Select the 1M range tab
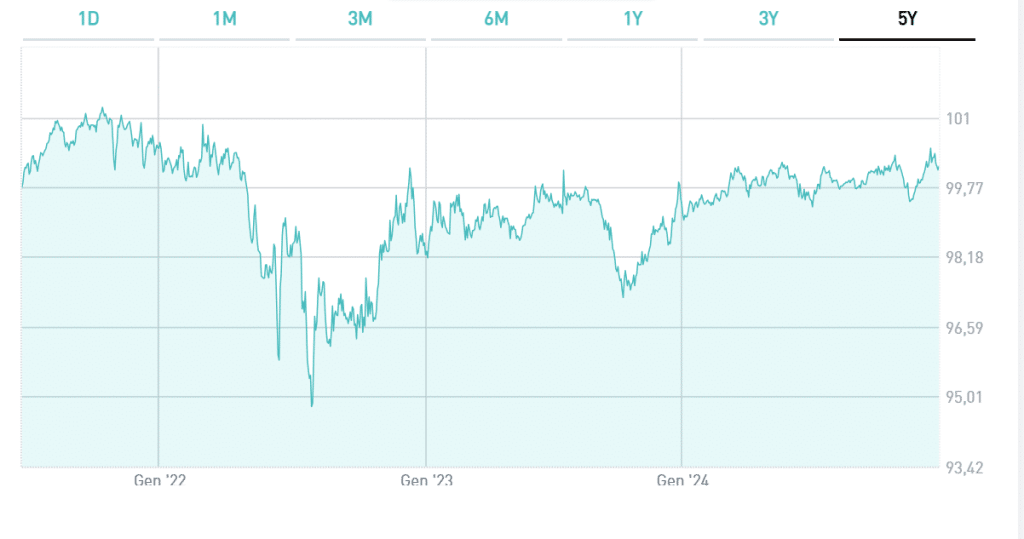Screen dimensions: 1024x539 pyautogui.click(x=224, y=19)
